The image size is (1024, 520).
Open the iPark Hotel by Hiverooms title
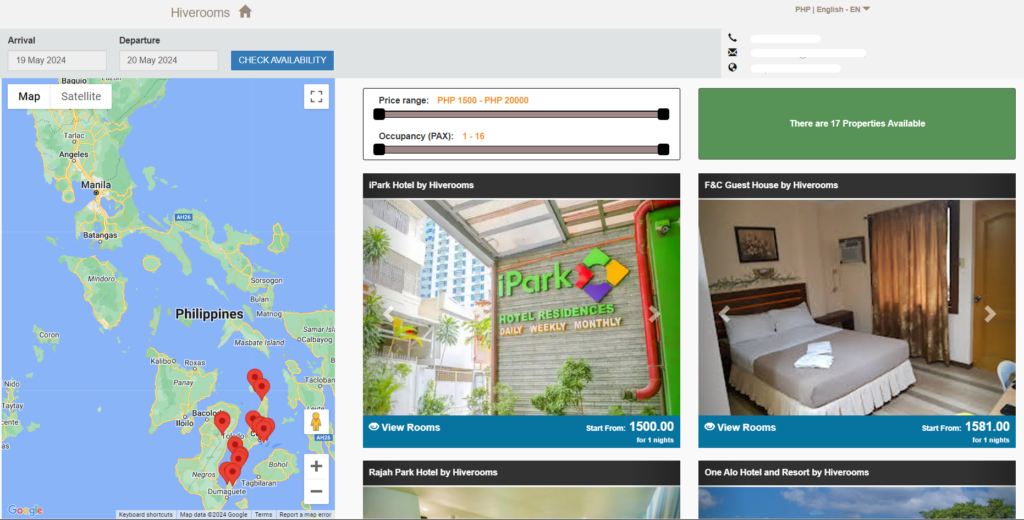tap(421, 185)
